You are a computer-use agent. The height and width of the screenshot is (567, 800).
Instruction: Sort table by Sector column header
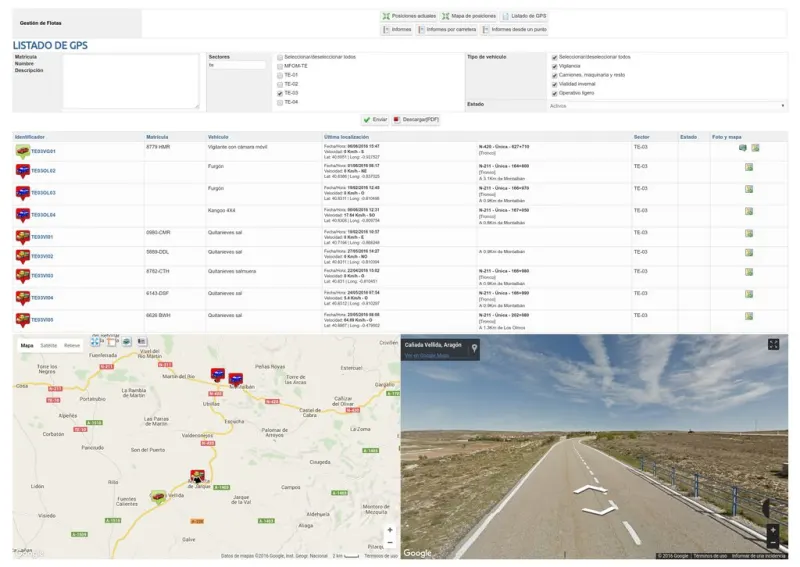click(641, 137)
